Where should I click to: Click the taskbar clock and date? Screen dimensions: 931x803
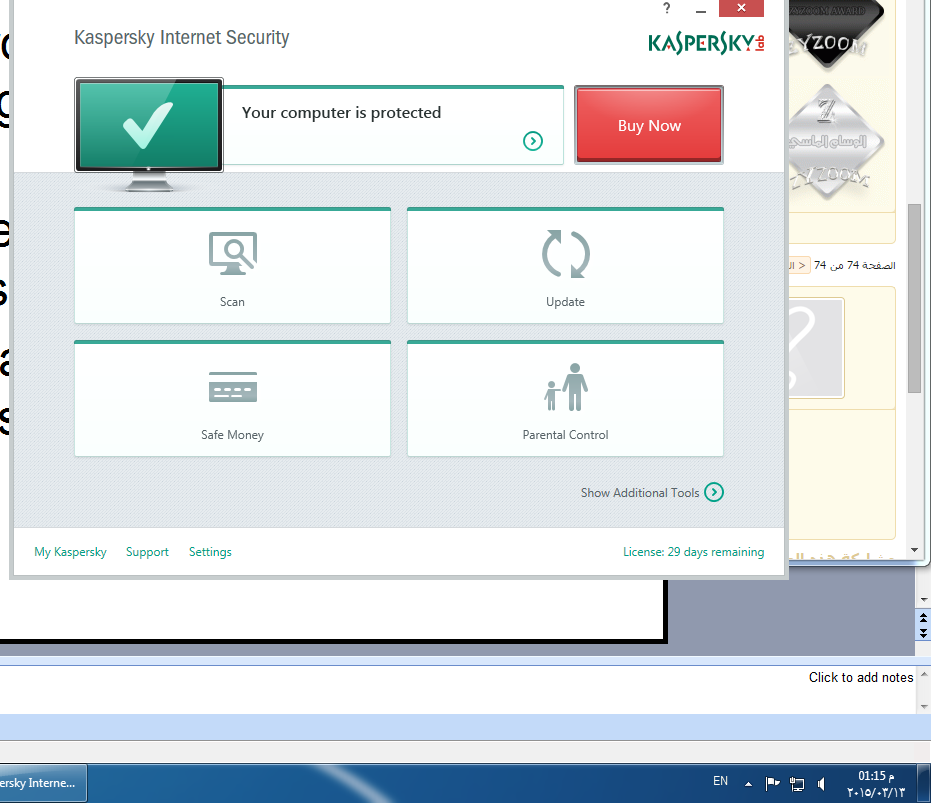point(876,784)
